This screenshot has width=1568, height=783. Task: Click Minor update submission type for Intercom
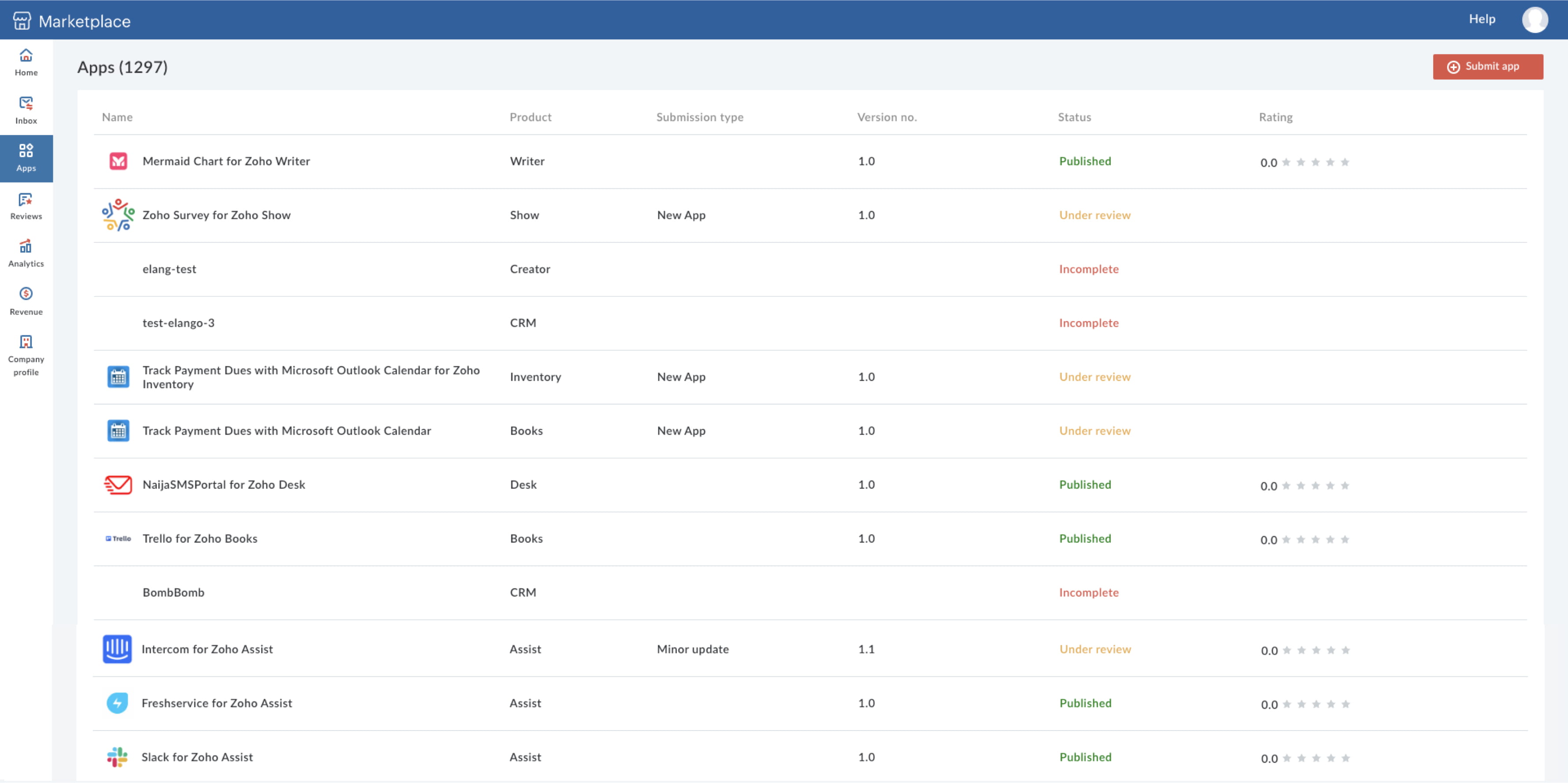[x=693, y=649]
